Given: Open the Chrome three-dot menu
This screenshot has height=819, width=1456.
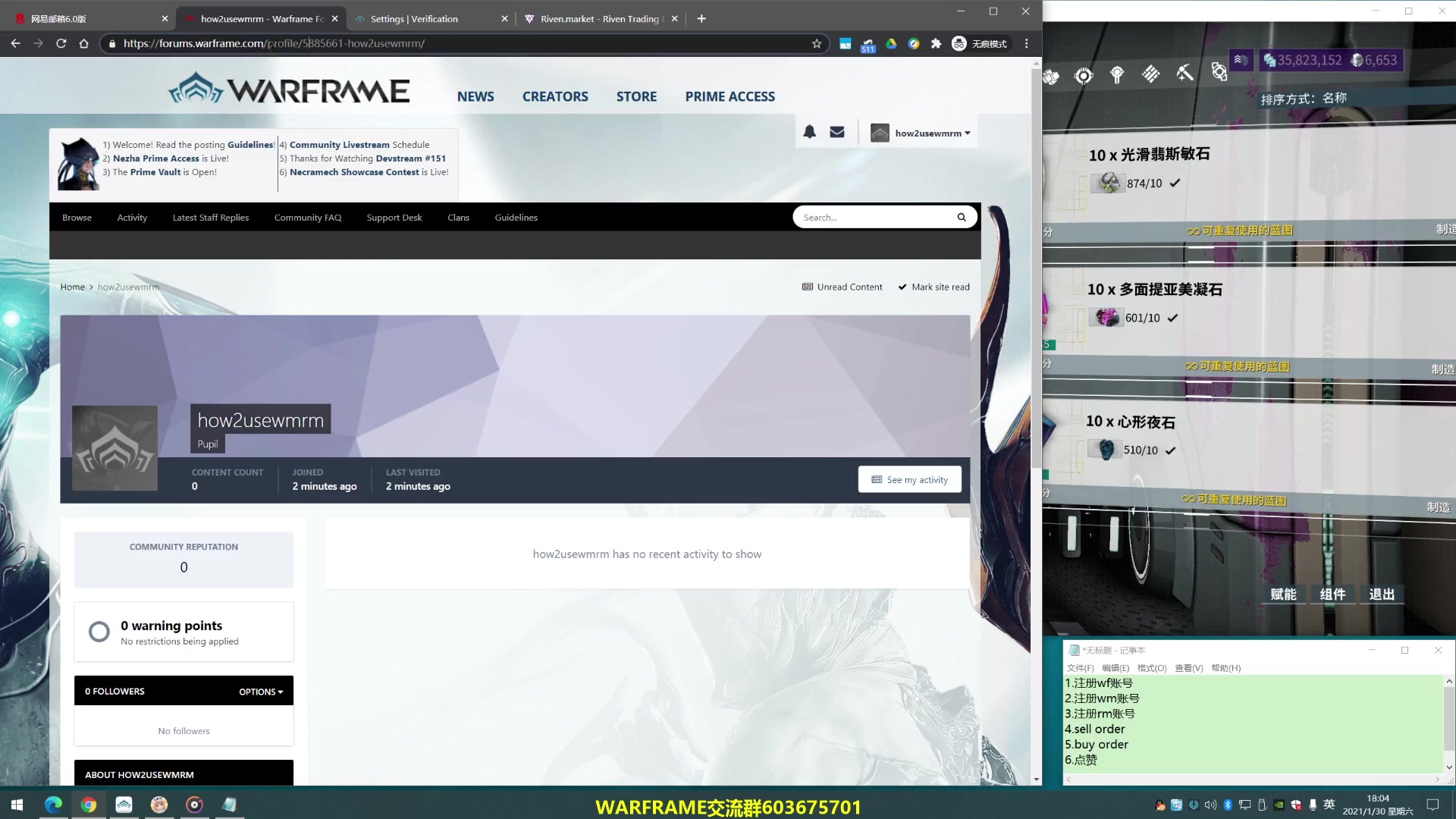Looking at the screenshot, I should pyautogui.click(x=1027, y=43).
